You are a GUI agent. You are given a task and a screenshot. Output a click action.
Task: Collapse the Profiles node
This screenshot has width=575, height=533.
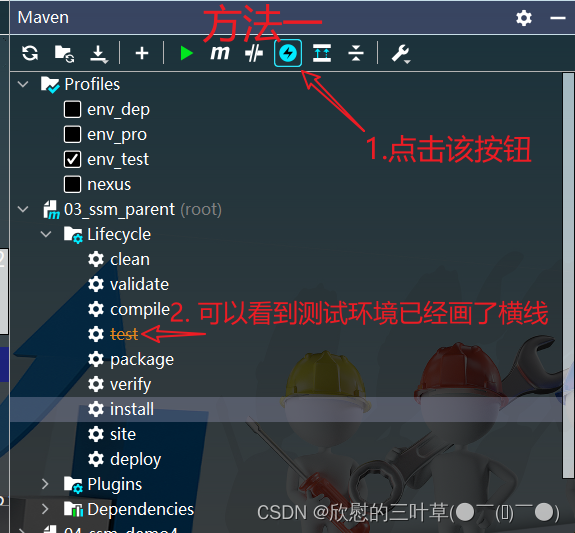pos(23,84)
